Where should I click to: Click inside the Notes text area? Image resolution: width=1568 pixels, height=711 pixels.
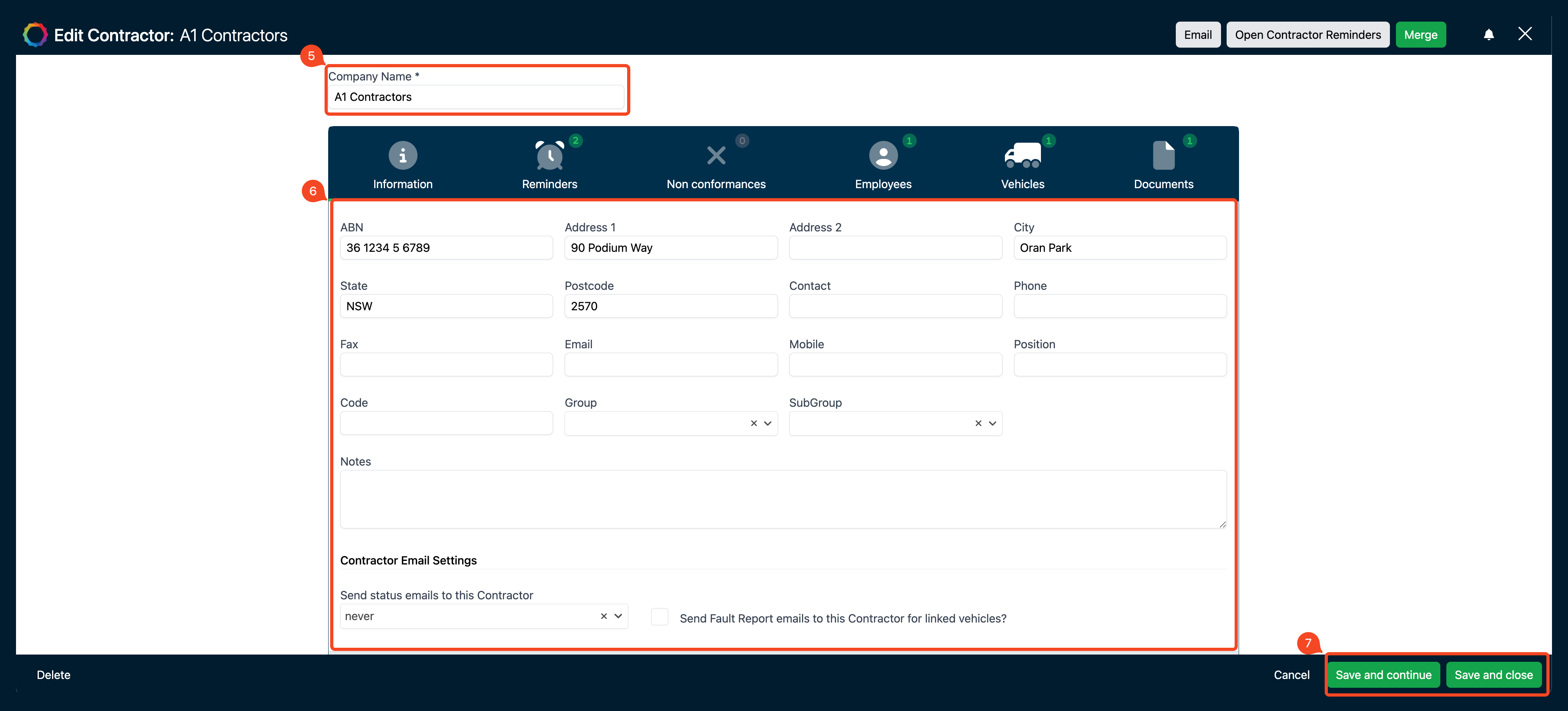tap(782, 499)
